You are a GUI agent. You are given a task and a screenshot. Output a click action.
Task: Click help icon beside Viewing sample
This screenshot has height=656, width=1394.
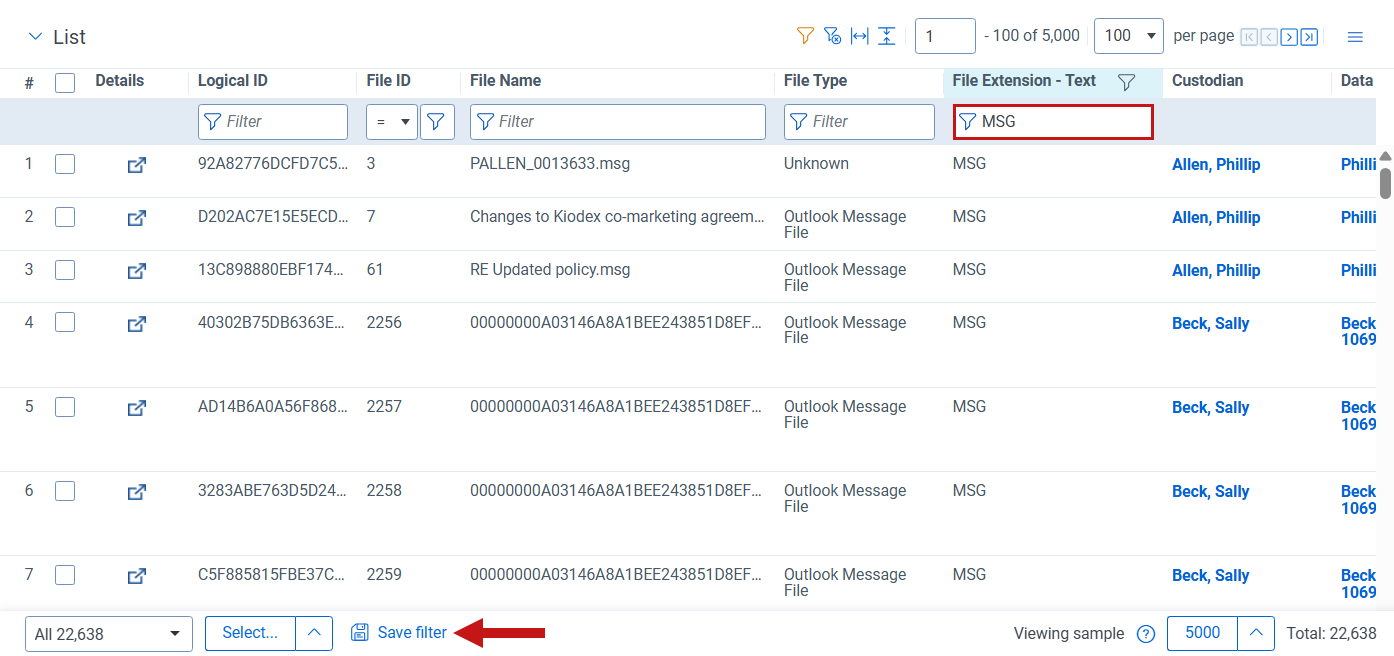click(1146, 634)
